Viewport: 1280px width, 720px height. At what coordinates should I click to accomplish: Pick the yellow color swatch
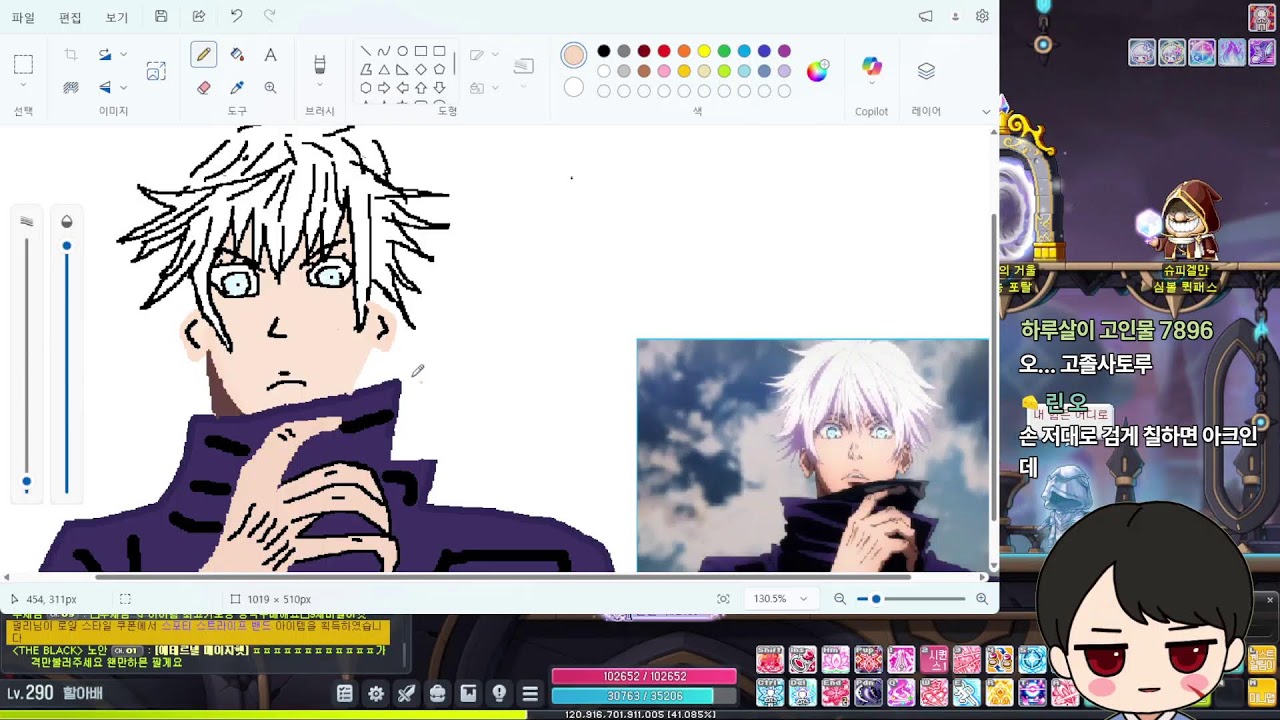[704, 51]
